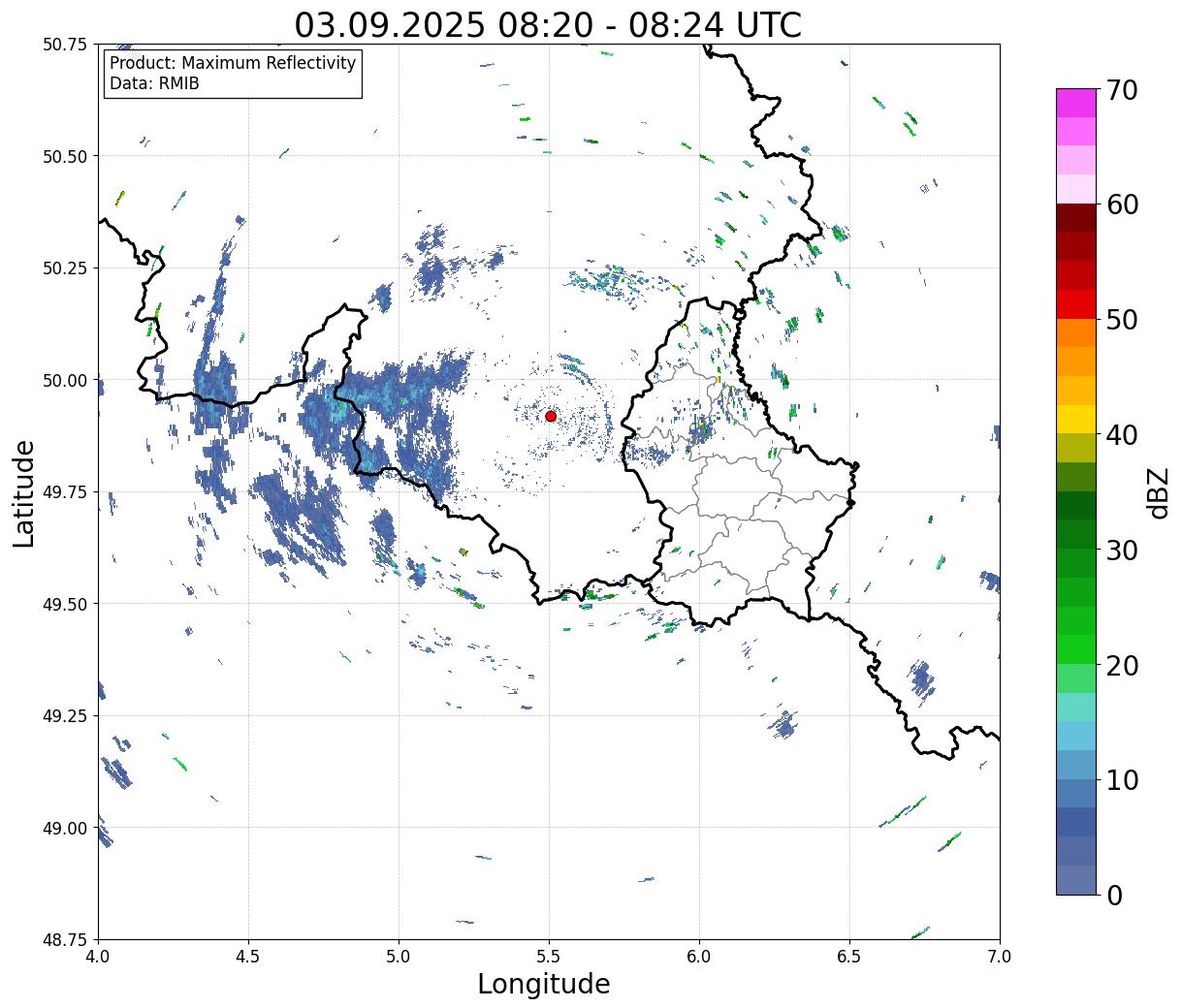Click the colorbar tick label '0'
The image size is (1182, 1008).
point(1114,895)
